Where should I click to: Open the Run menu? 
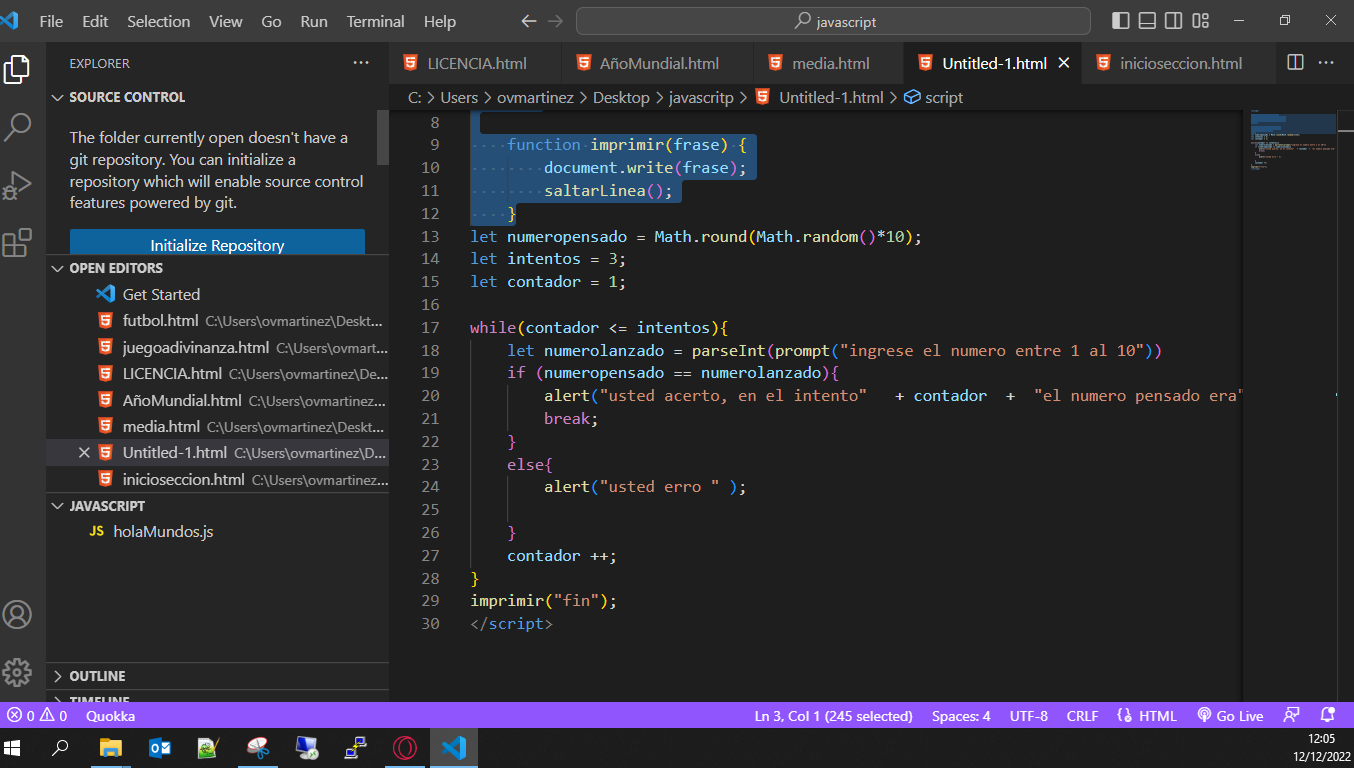coord(314,21)
